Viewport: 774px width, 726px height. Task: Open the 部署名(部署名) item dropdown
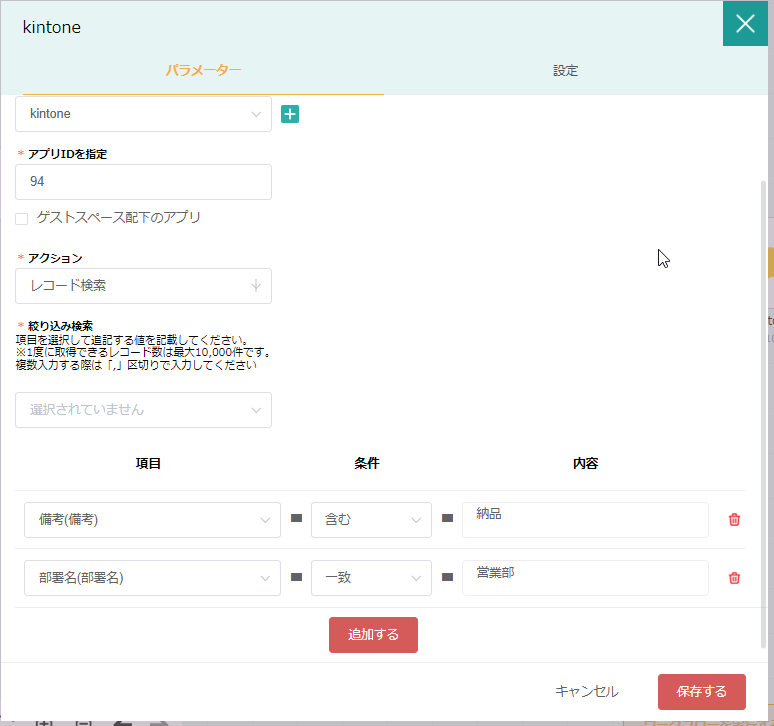pos(152,578)
